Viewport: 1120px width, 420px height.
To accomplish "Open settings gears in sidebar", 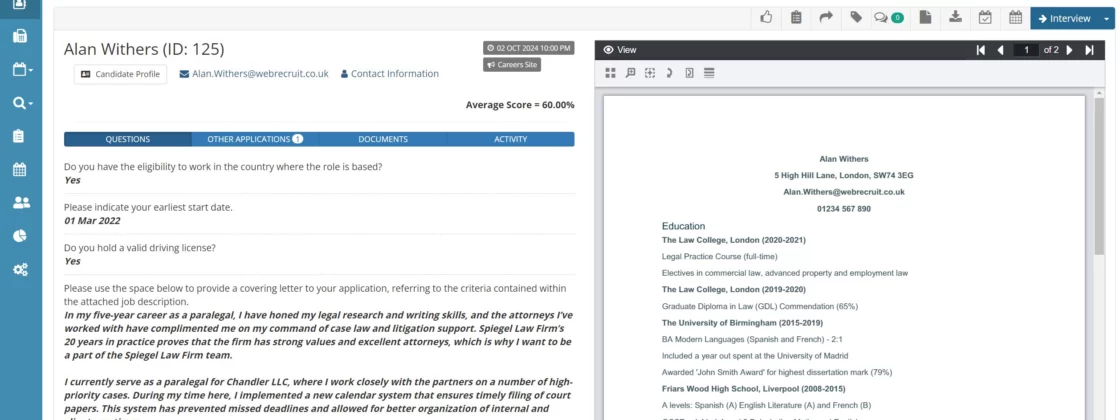I will point(20,270).
